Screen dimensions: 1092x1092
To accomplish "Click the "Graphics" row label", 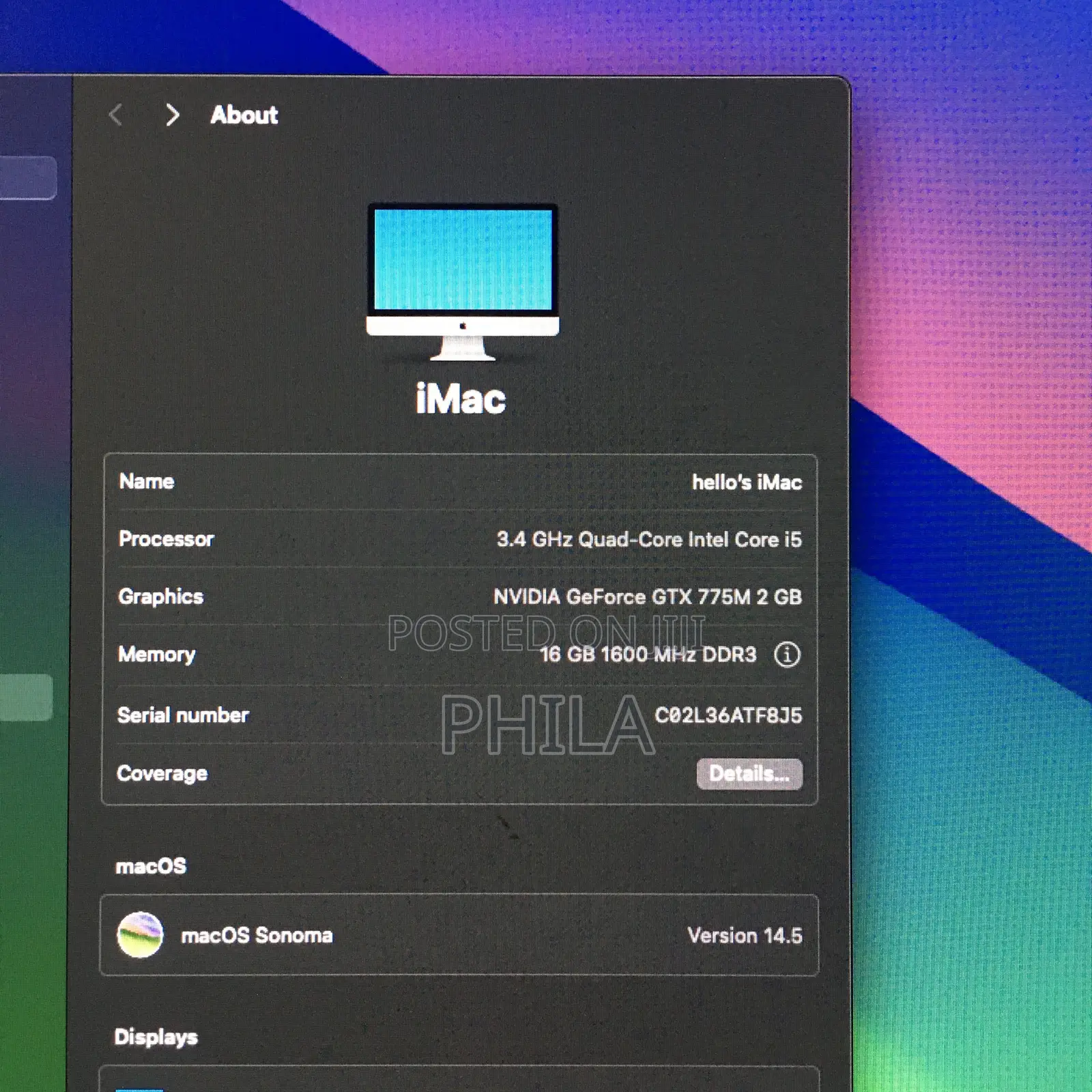I will click(x=161, y=597).
